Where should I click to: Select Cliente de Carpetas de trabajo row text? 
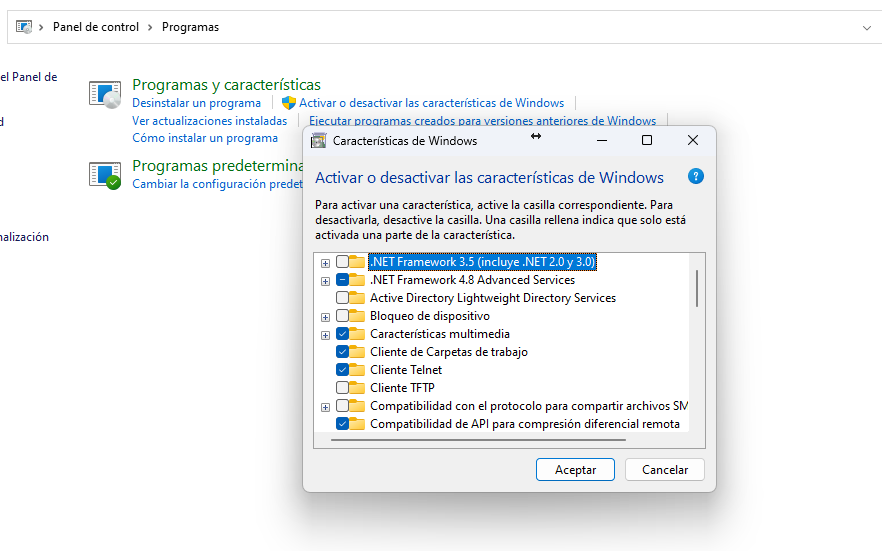[x=449, y=351]
